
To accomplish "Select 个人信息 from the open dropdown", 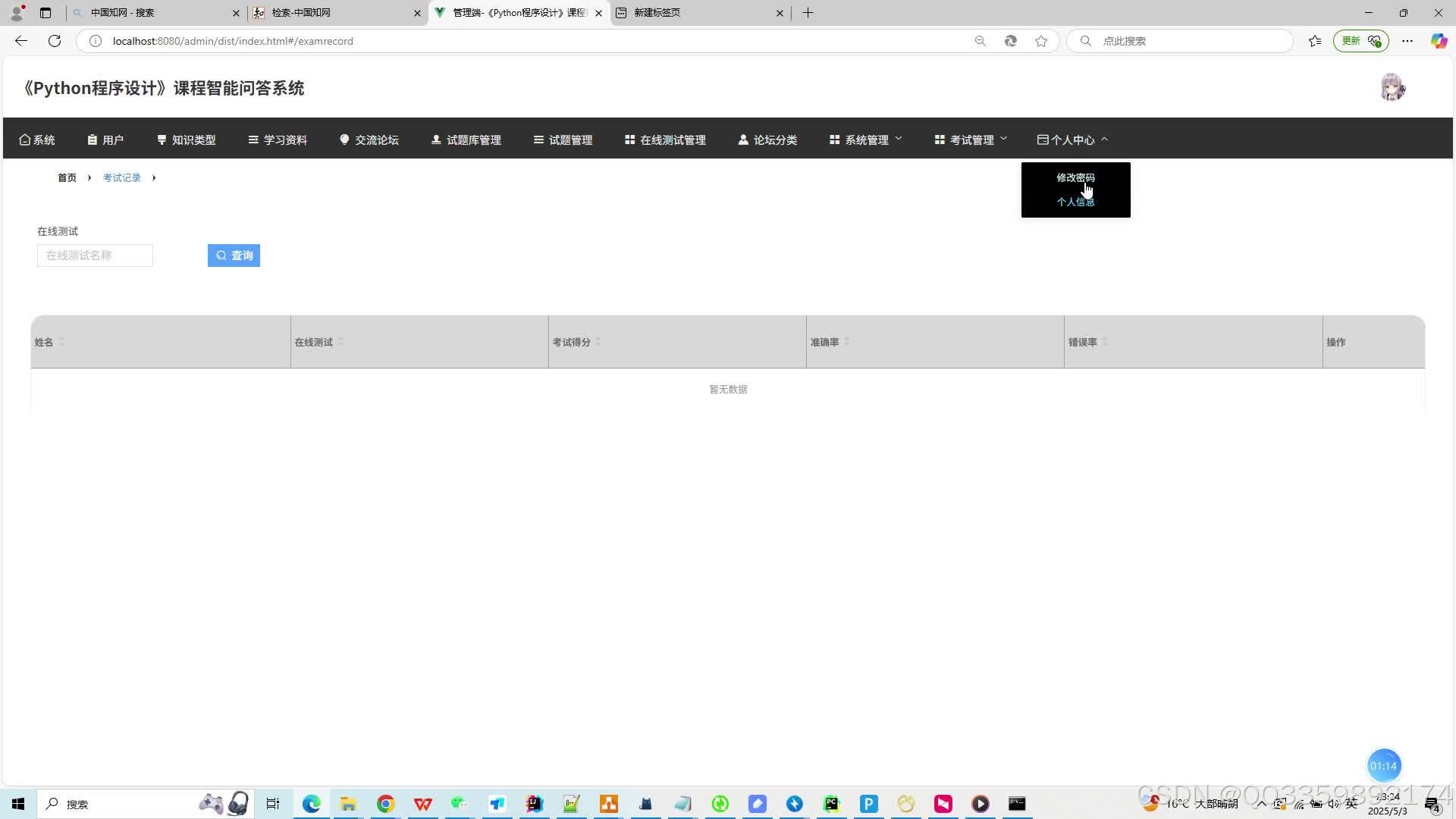I will [1075, 202].
